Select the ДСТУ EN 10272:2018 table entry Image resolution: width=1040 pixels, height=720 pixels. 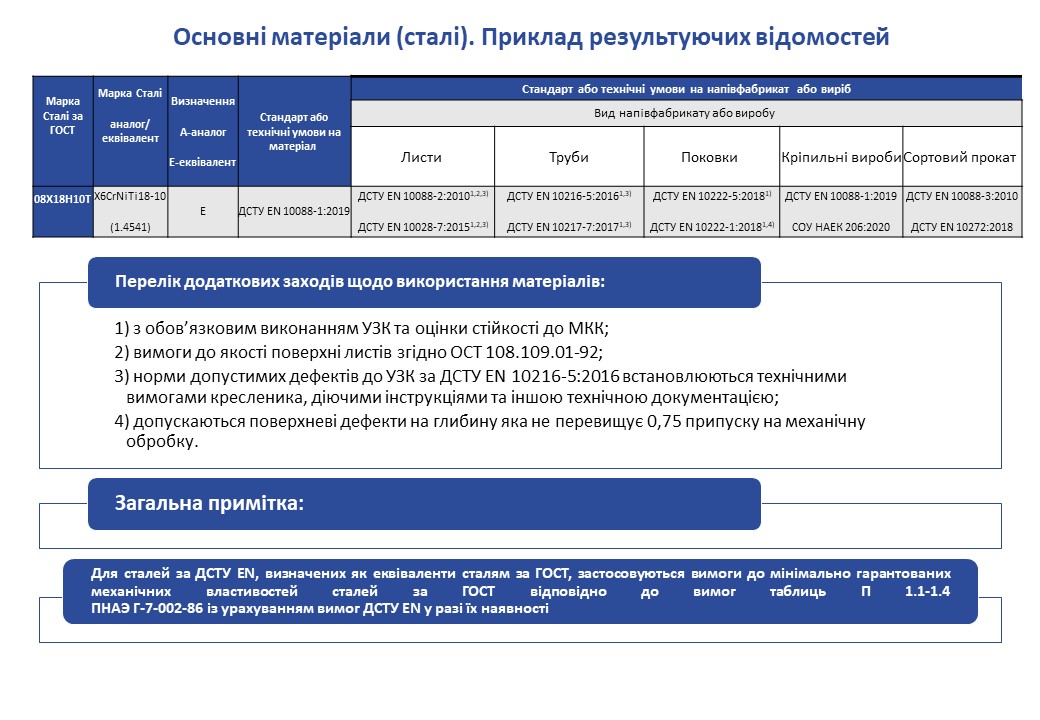961,227
